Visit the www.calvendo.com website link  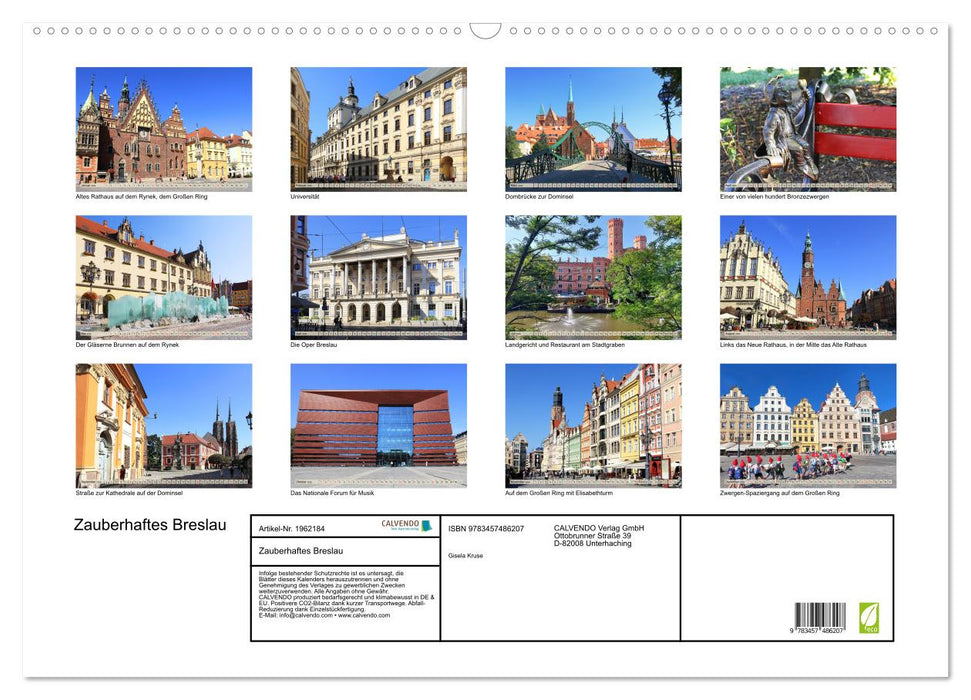tap(364, 617)
